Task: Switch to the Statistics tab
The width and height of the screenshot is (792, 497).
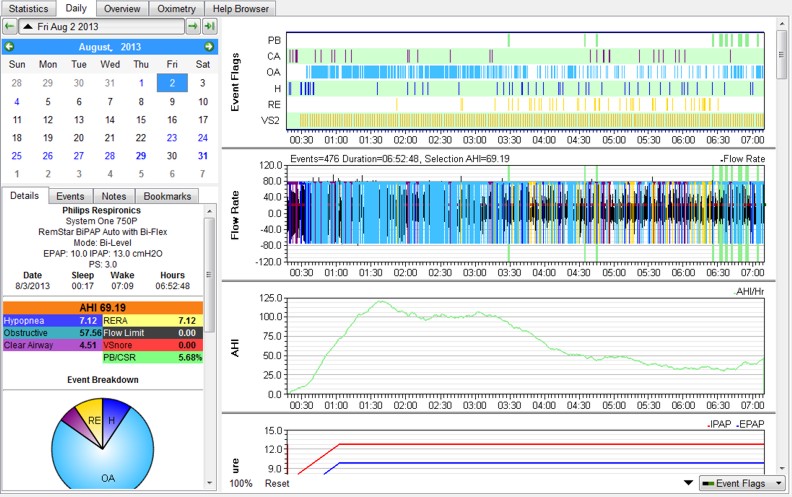Action: point(27,8)
